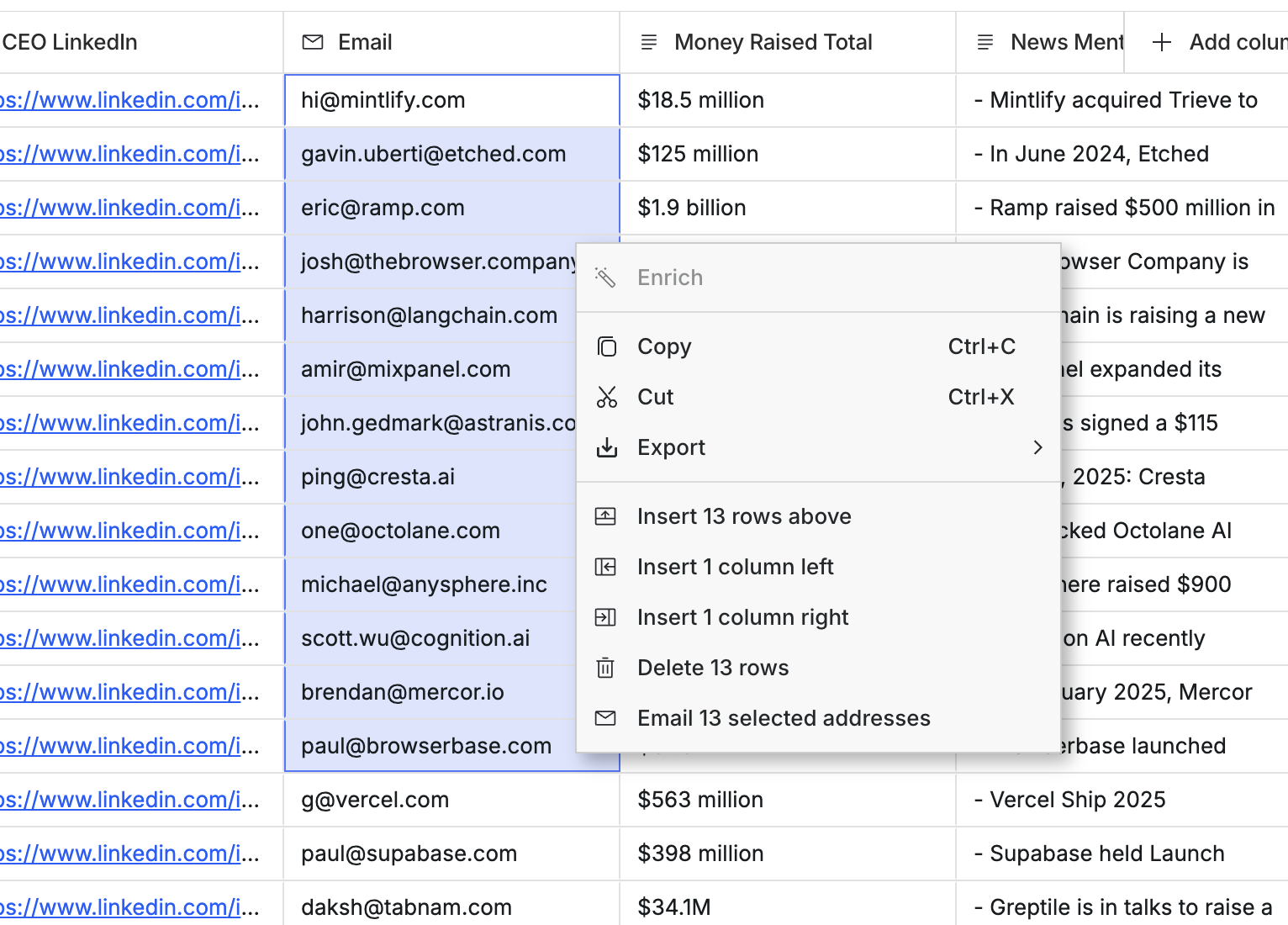Screen dimensions: 1288x925
Task: Click the $18.5 million cell
Action: (x=788, y=100)
